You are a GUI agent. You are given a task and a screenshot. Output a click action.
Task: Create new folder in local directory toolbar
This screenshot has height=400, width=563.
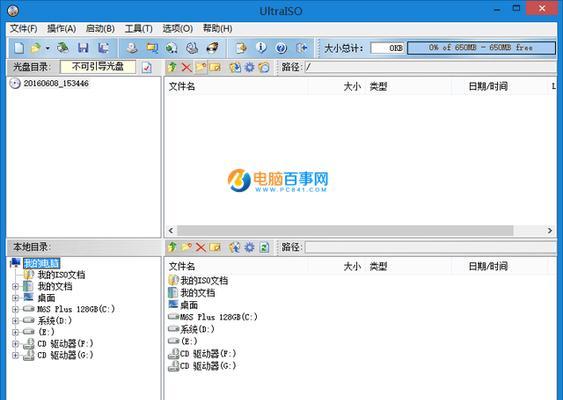186,247
